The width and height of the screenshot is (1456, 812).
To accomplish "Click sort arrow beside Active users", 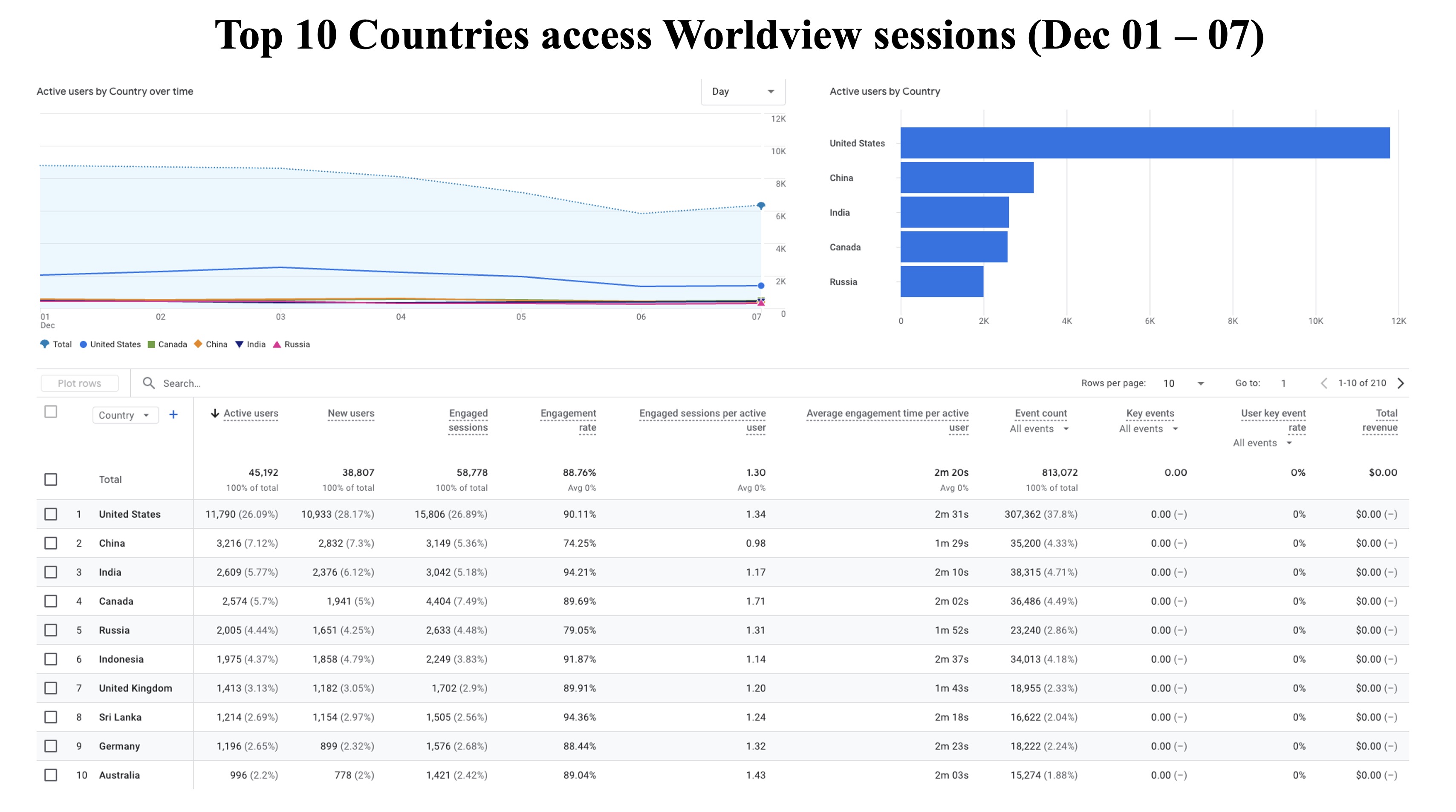I will [215, 414].
